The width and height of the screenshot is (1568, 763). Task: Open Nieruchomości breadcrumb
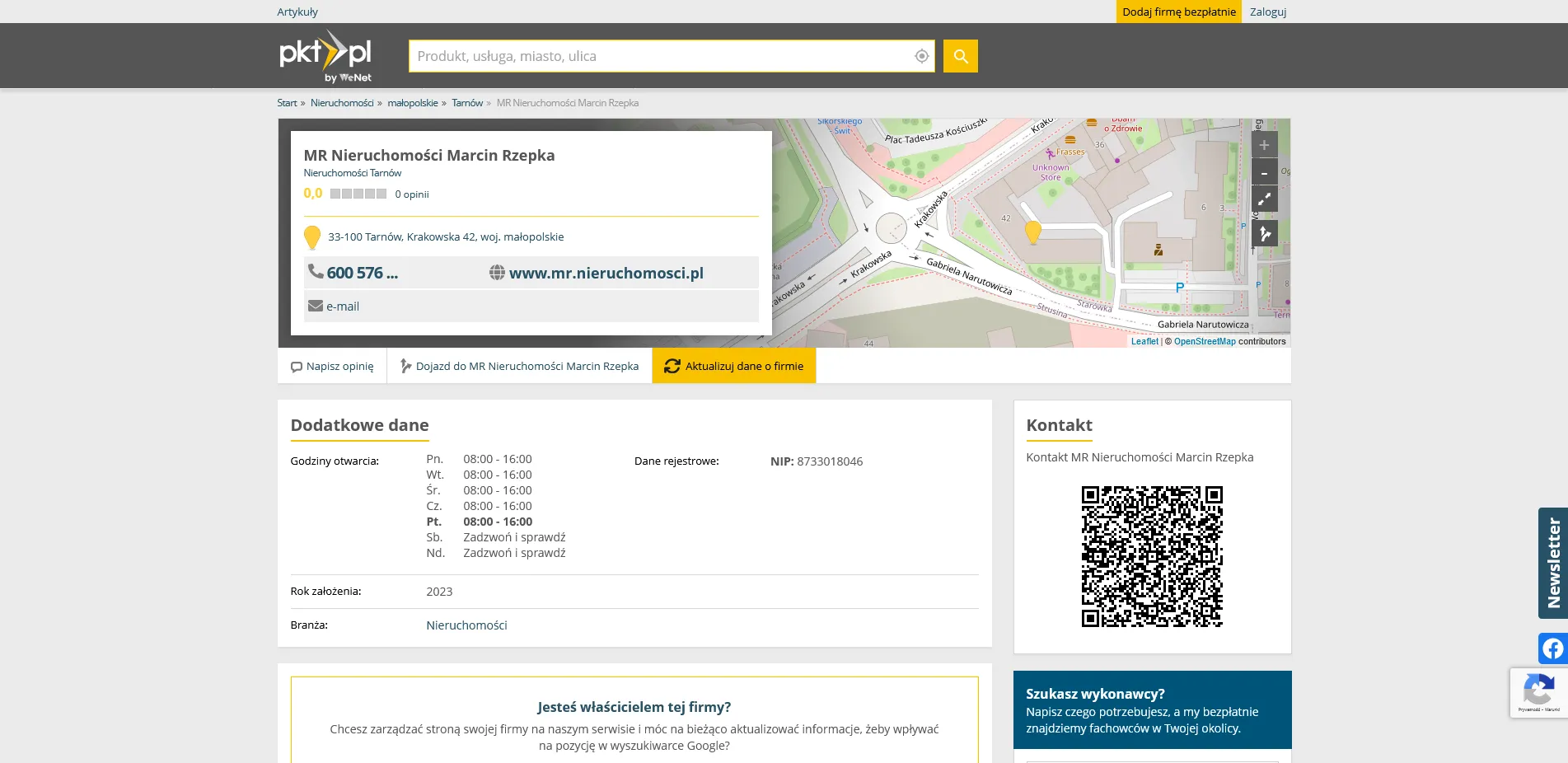tap(342, 103)
